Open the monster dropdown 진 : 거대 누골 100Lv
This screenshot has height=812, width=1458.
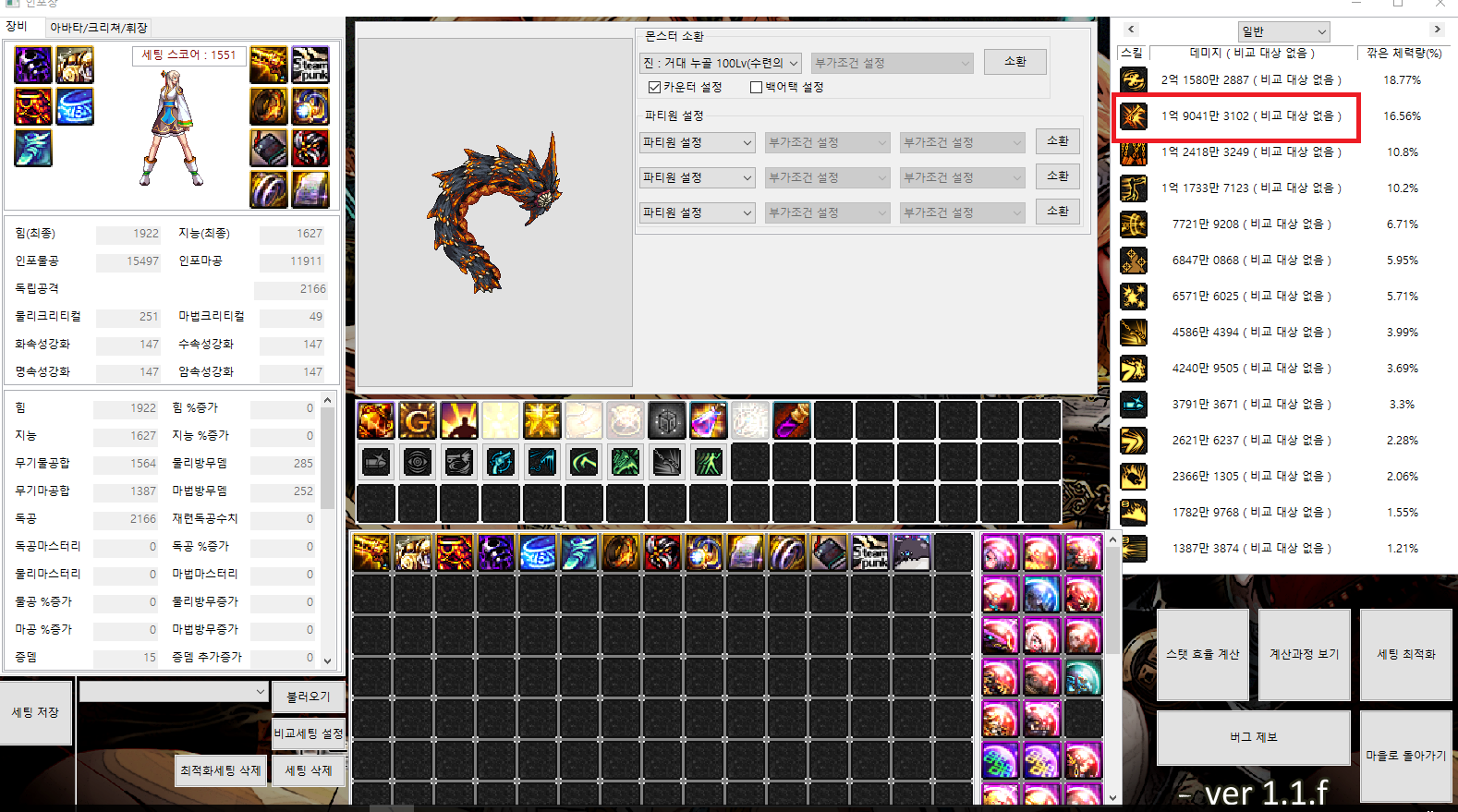pyautogui.click(x=721, y=63)
